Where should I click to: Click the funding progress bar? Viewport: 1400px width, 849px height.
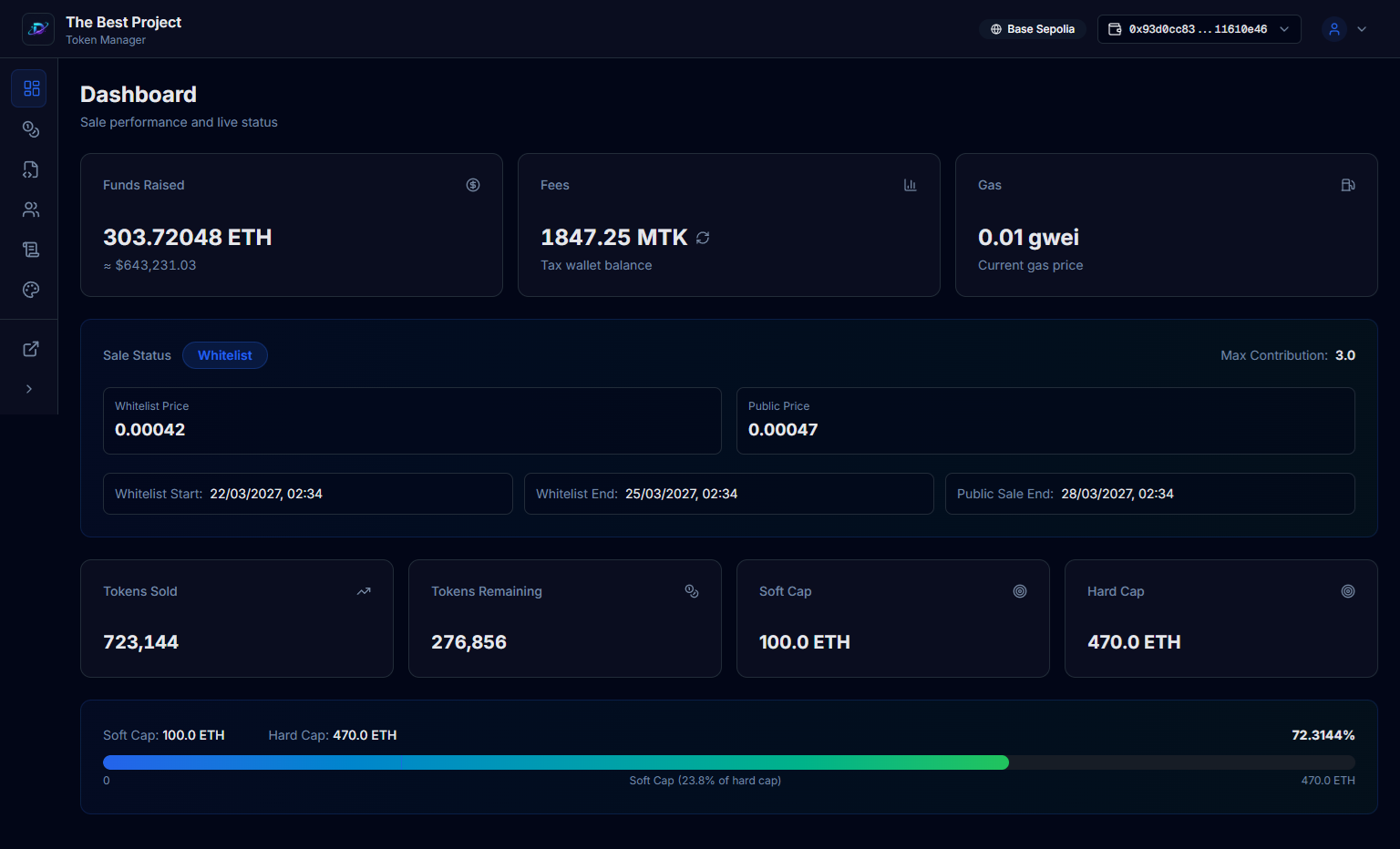[x=728, y=762]
